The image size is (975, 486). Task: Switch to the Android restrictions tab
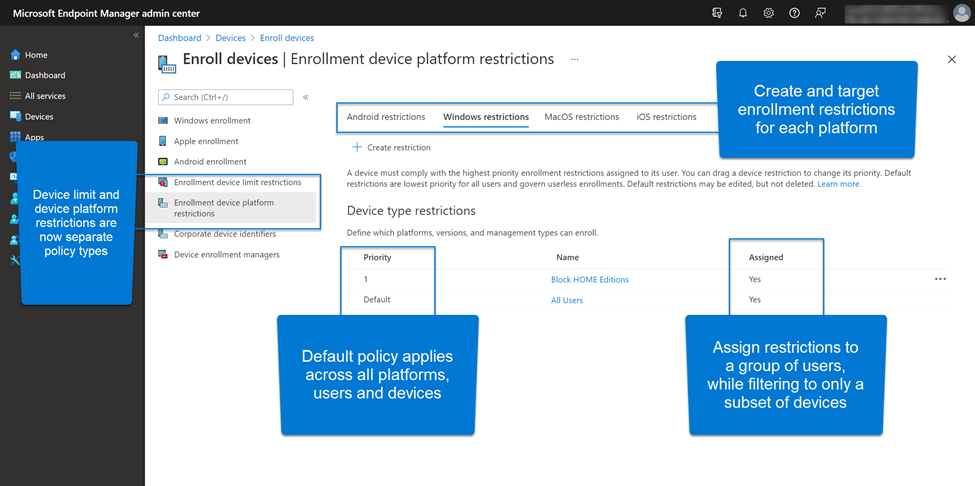coord(386,117)
